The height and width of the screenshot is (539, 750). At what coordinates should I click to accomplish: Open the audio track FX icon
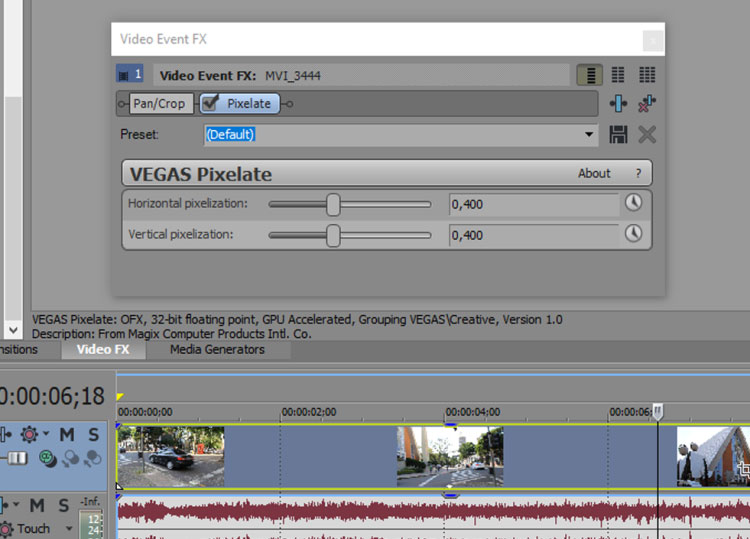(3, 505)
